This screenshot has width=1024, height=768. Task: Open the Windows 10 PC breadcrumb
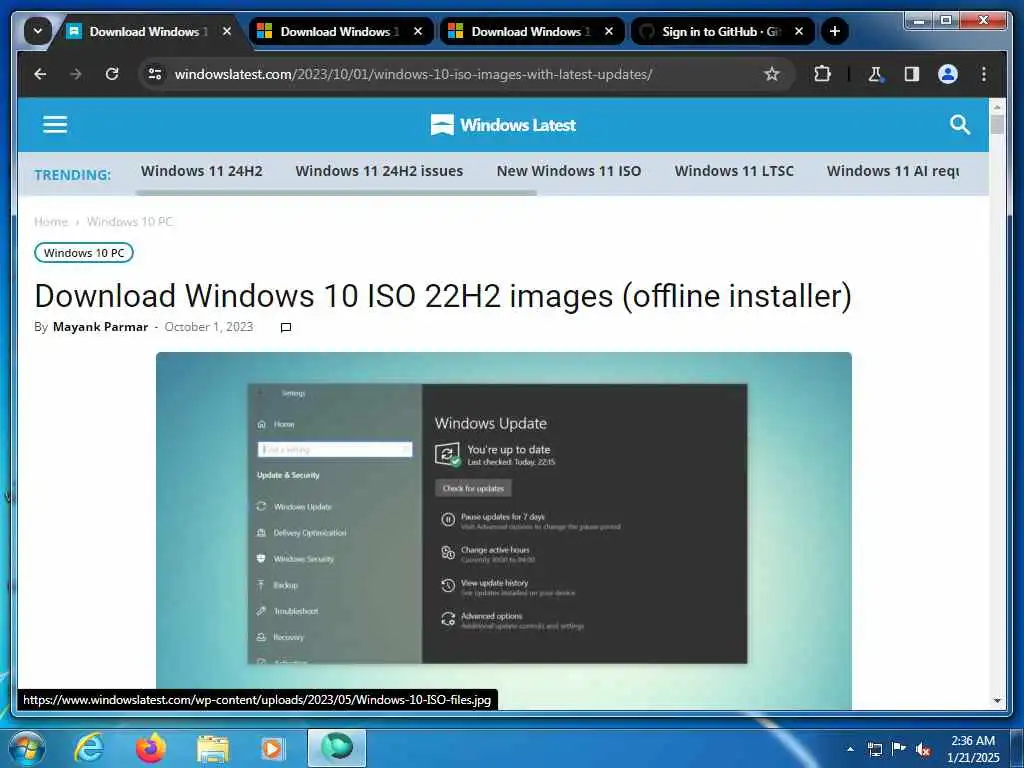point(129,221)
